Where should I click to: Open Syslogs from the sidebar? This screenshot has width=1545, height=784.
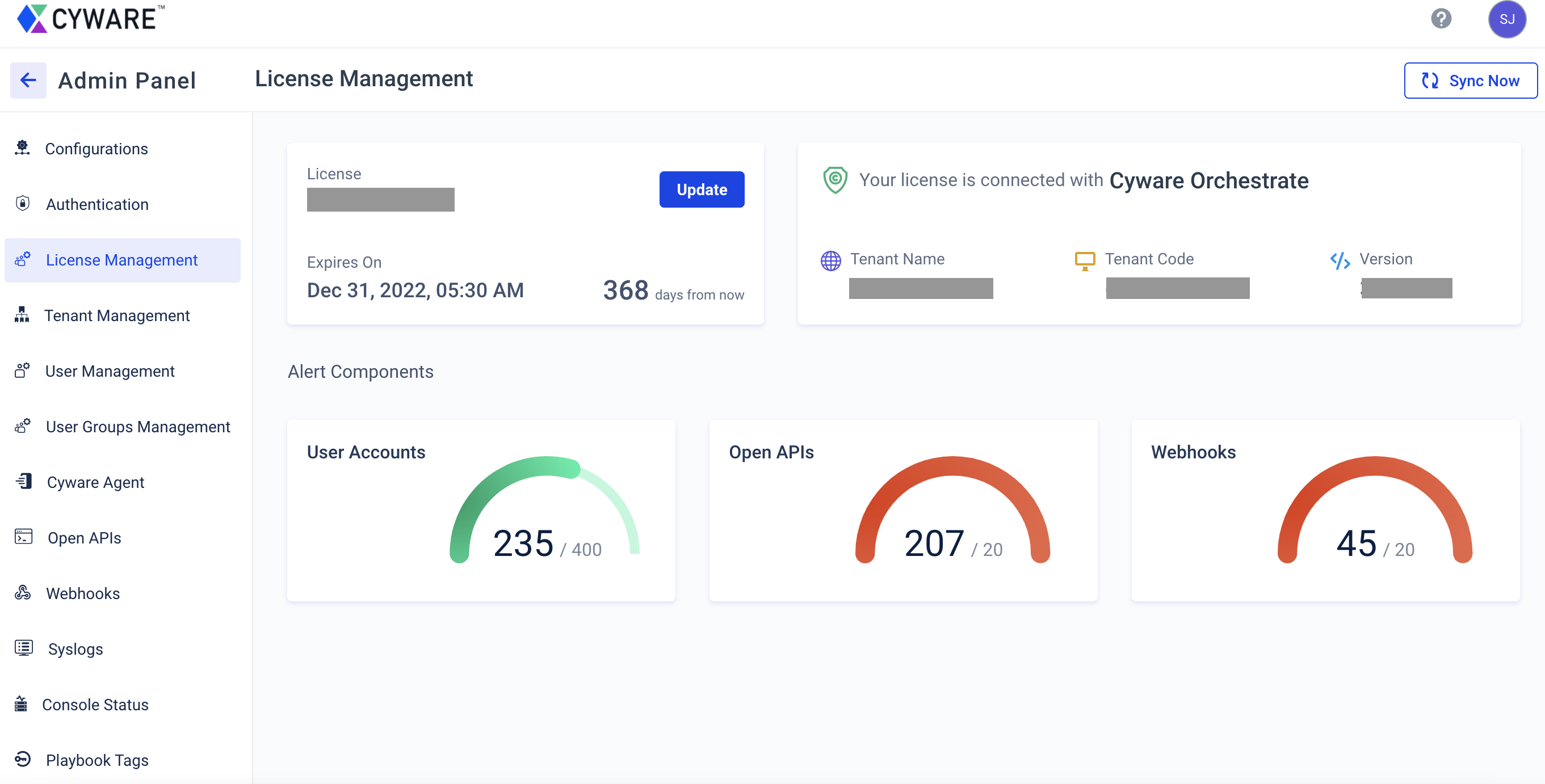(75, 649)
